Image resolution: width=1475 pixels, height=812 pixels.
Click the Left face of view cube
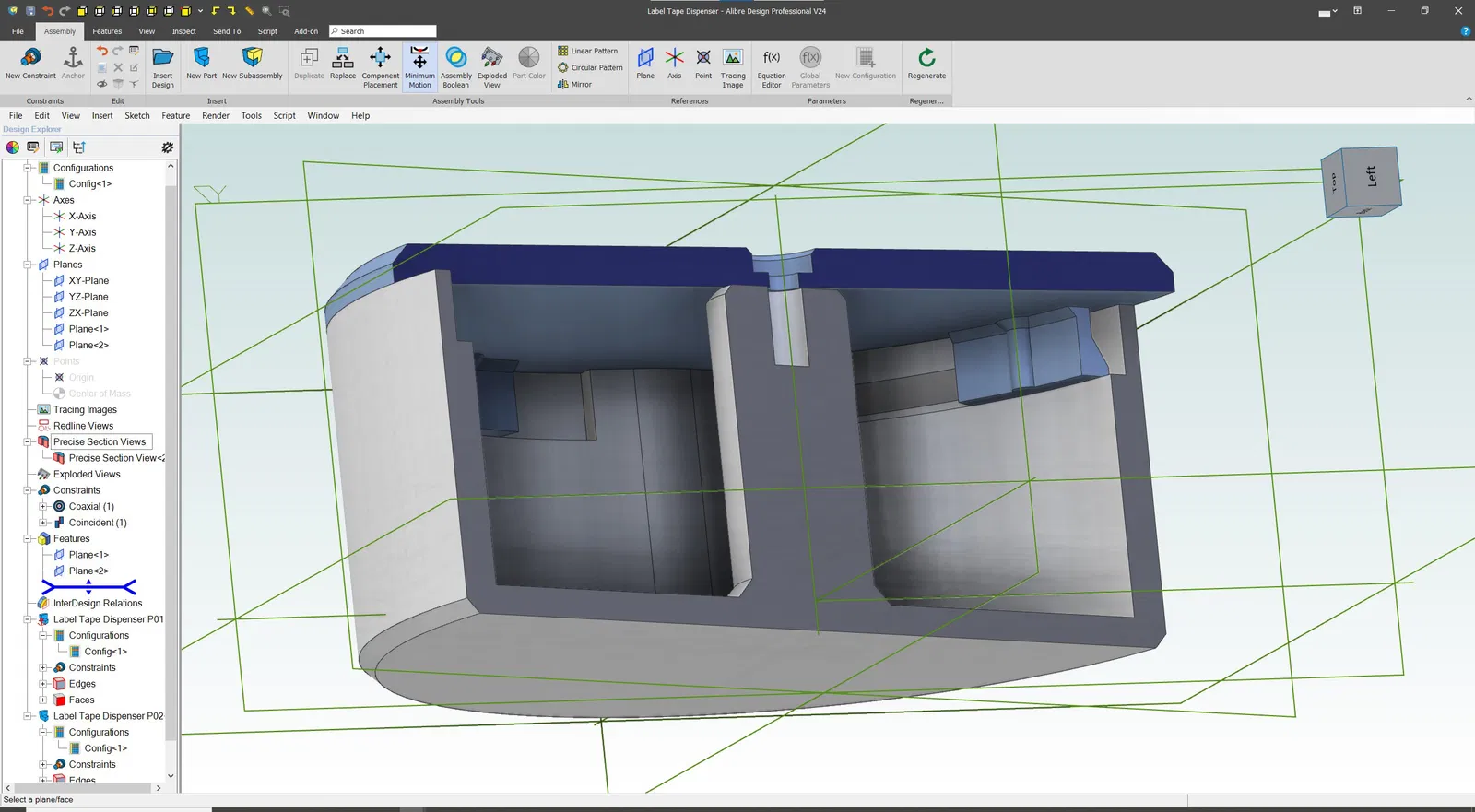(x=1371, y=177)
